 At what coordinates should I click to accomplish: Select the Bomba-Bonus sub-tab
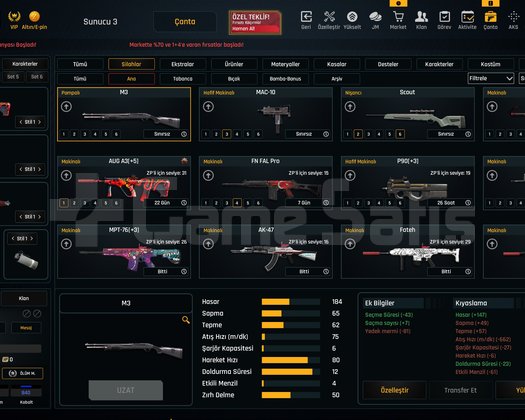coord(285,79)
